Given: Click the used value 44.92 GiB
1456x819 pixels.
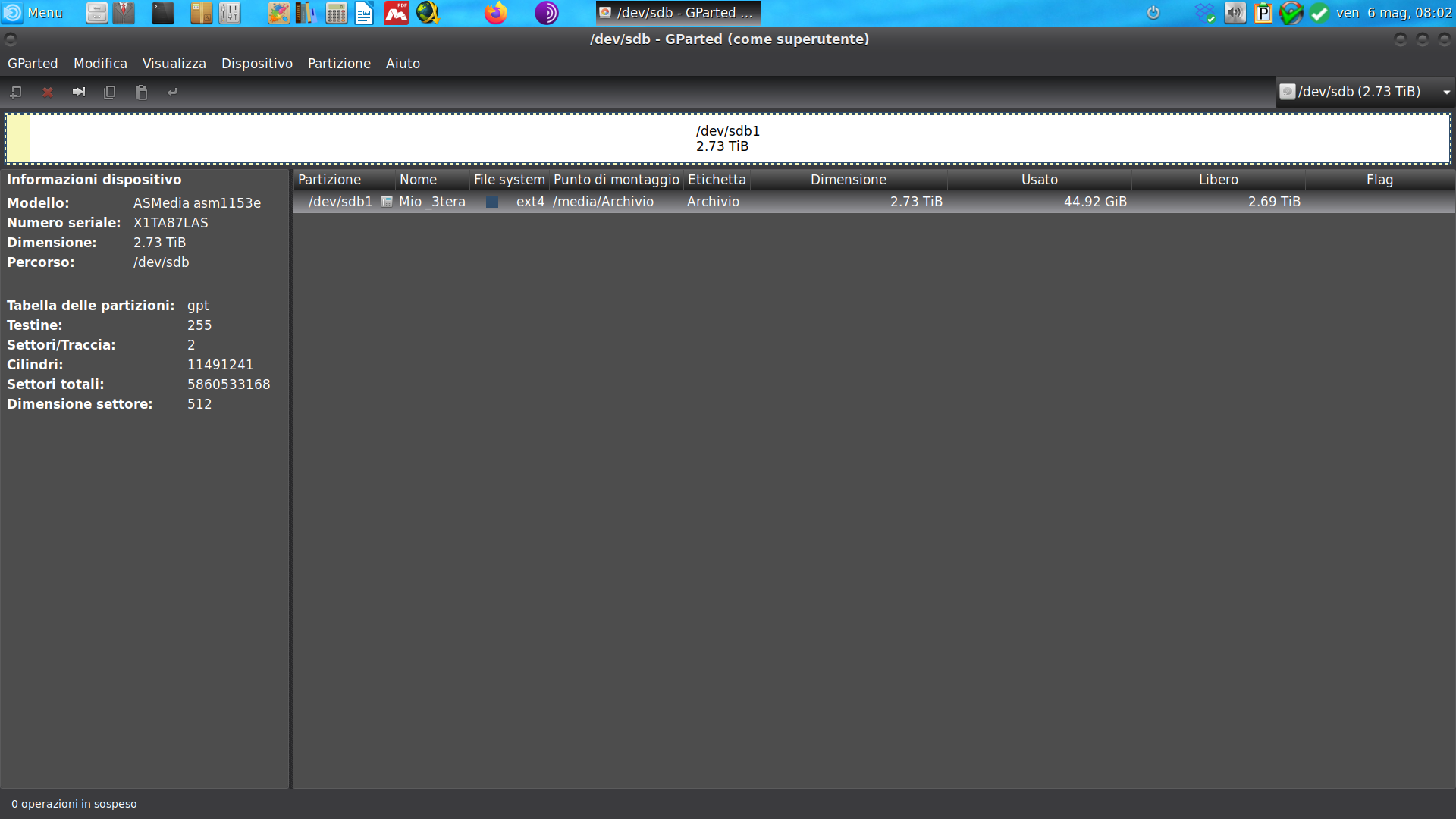Looking at the screenshot, I should pos(1095,202).
